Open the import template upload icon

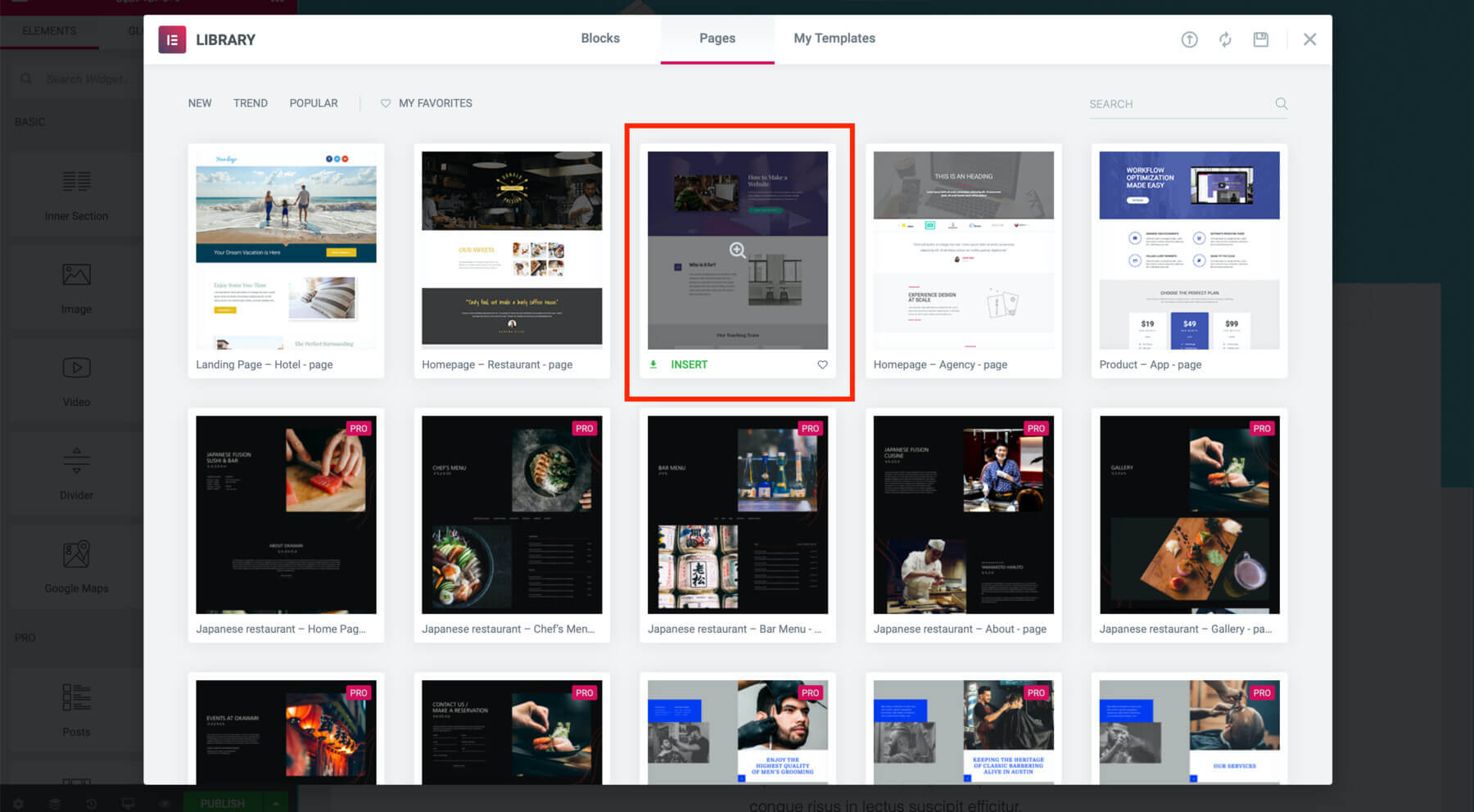point(1189,39)
